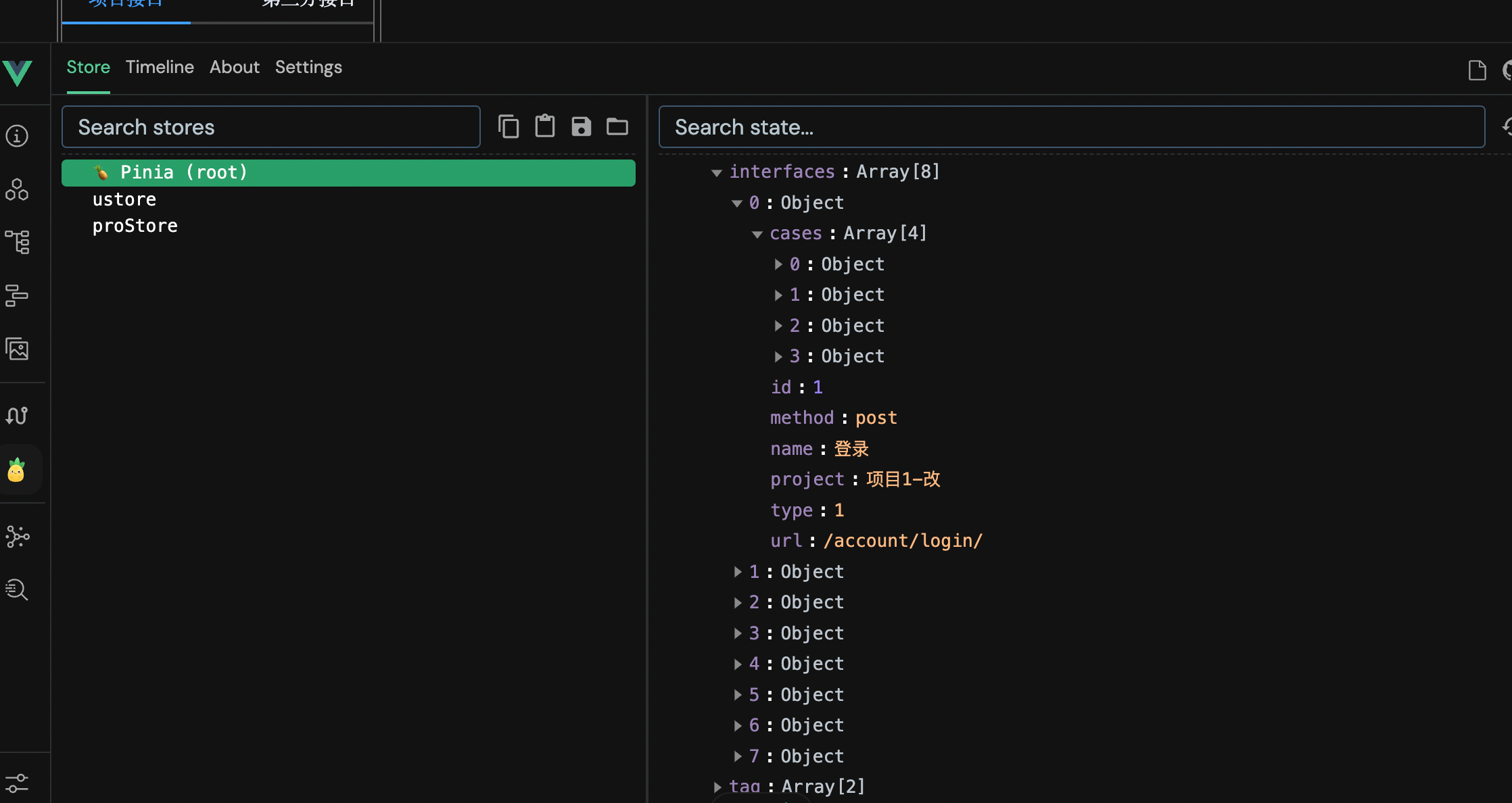Viewport: 1512px width, 803px height.
Task: Select the proStore store
Action: click(x=135, y=226)
